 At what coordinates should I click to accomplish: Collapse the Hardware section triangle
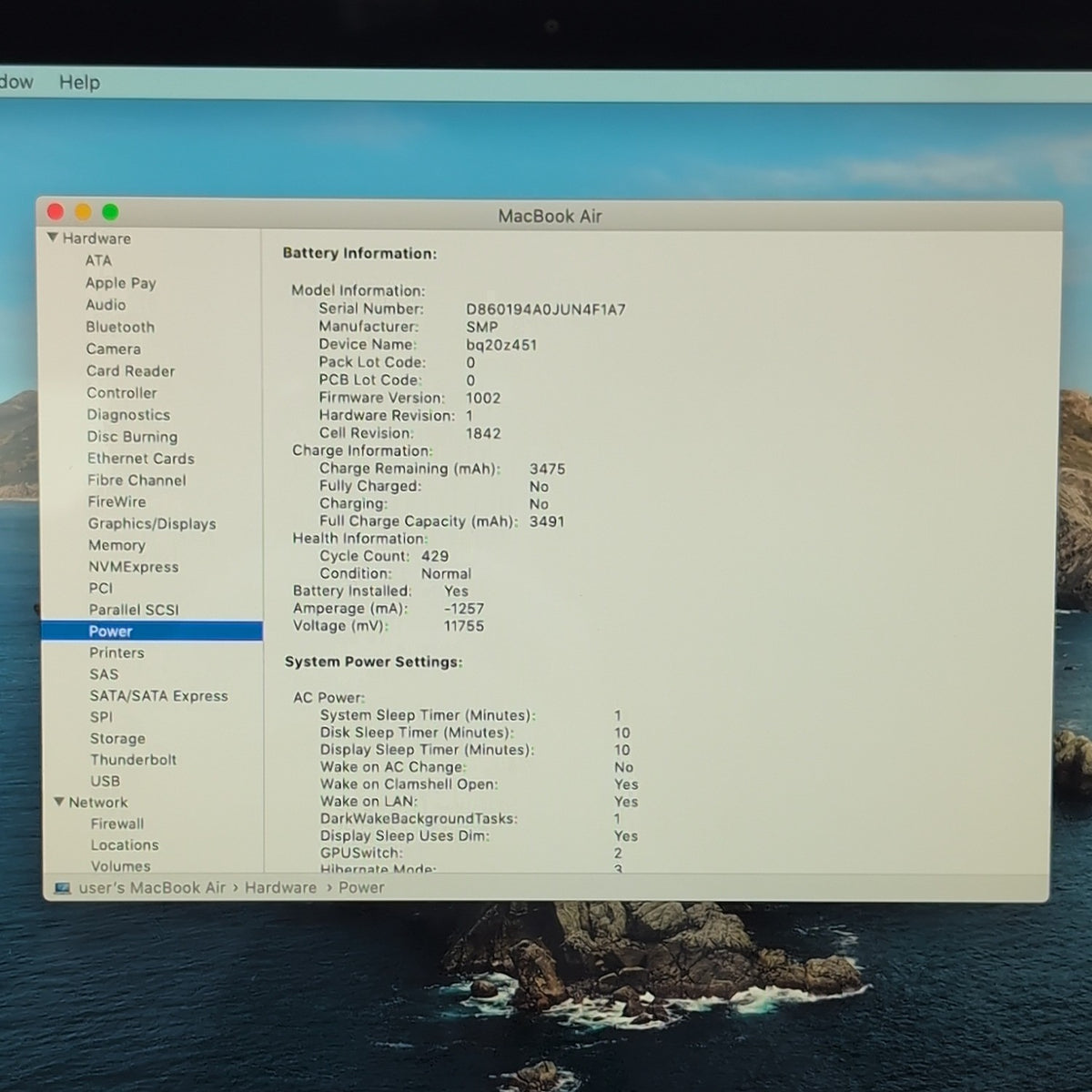tap(53, 238)
